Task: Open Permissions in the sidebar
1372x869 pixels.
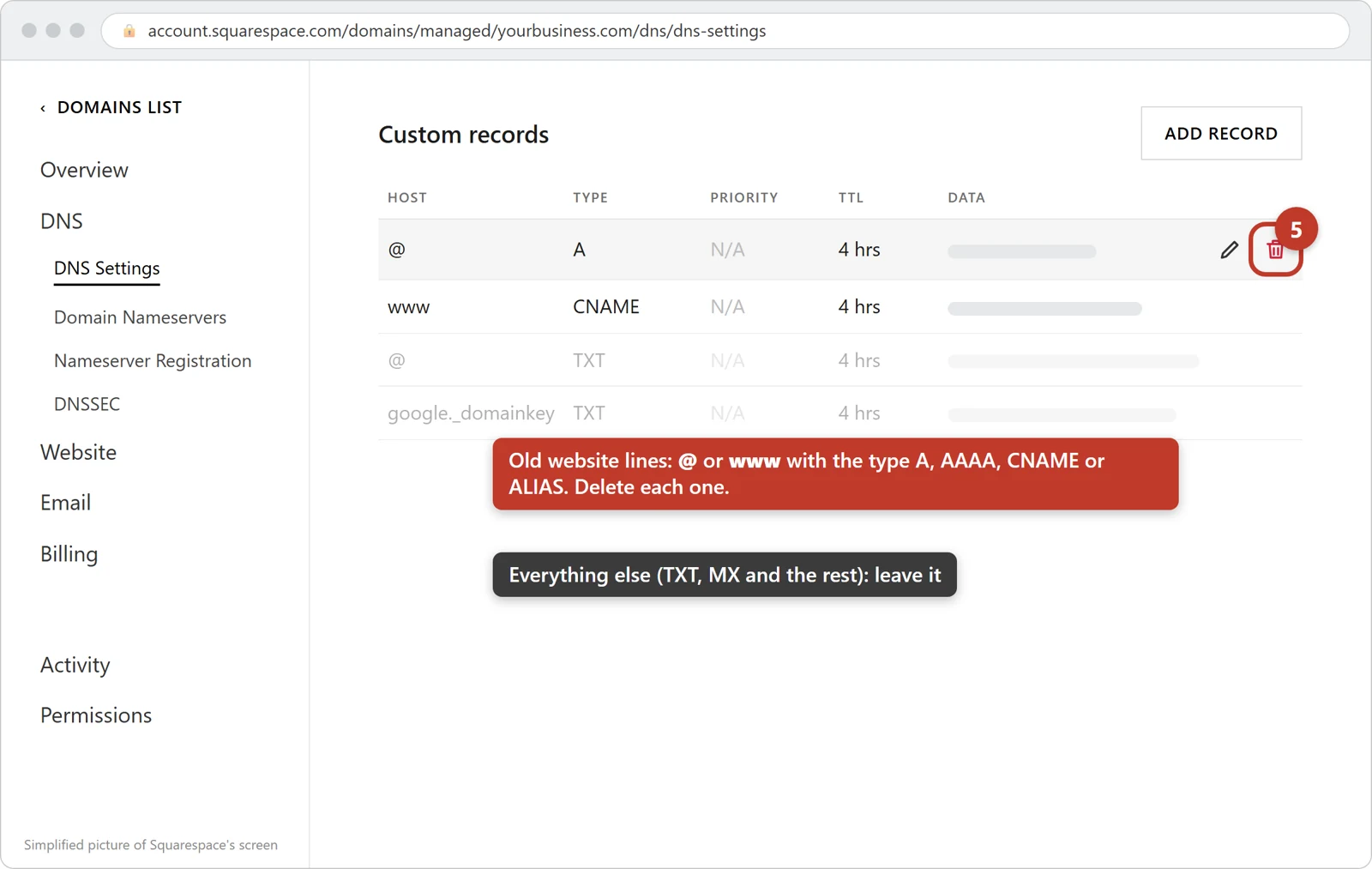Action: [96, 715]
